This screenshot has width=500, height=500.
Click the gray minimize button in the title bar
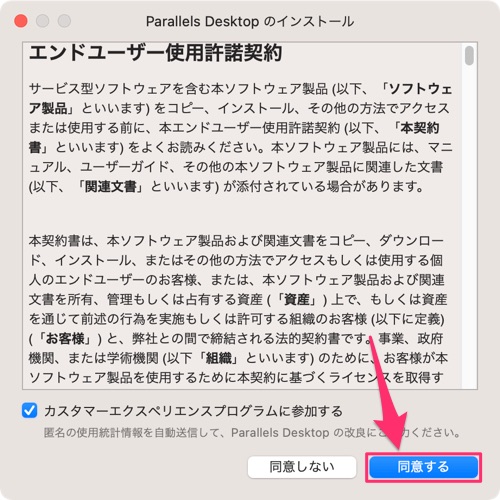point(42,21)
